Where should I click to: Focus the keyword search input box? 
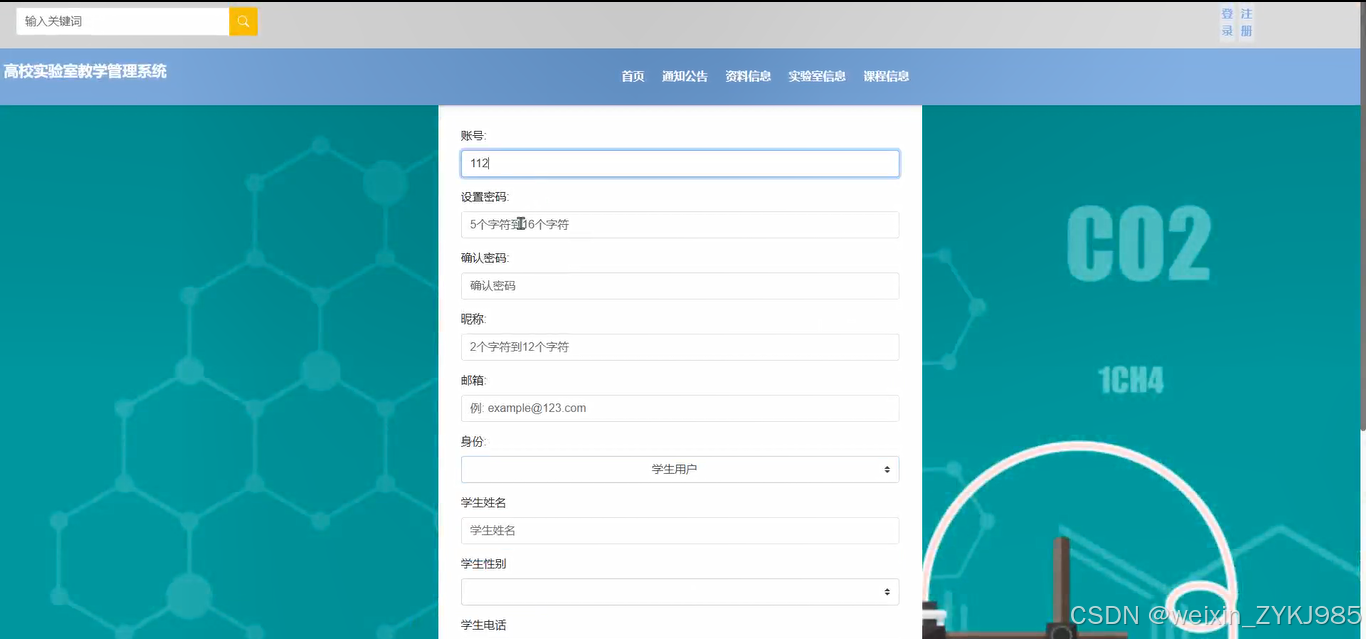tap(122, 21)
